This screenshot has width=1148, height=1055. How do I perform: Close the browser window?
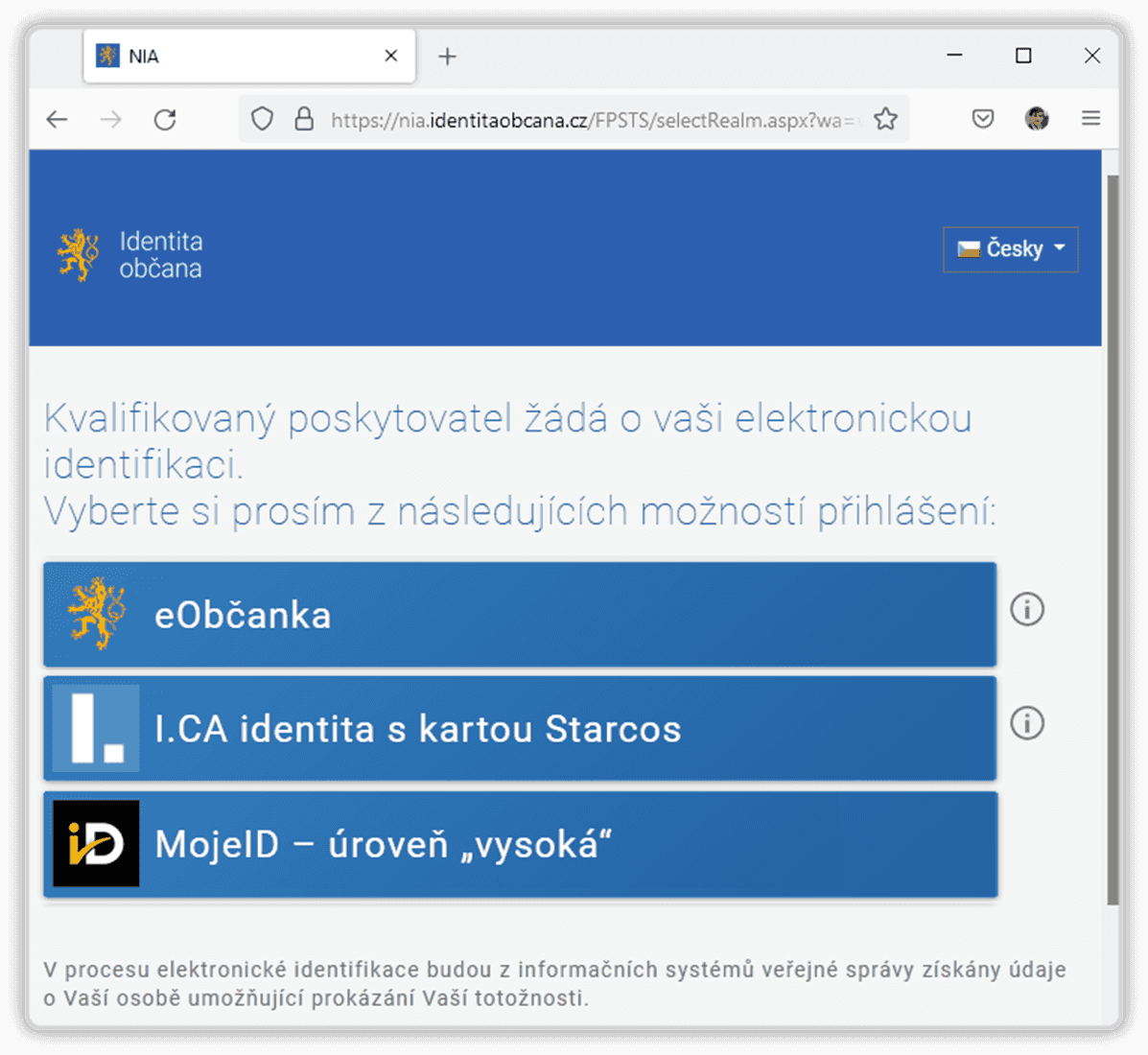pyautogui.click(x=1092, y=56)
